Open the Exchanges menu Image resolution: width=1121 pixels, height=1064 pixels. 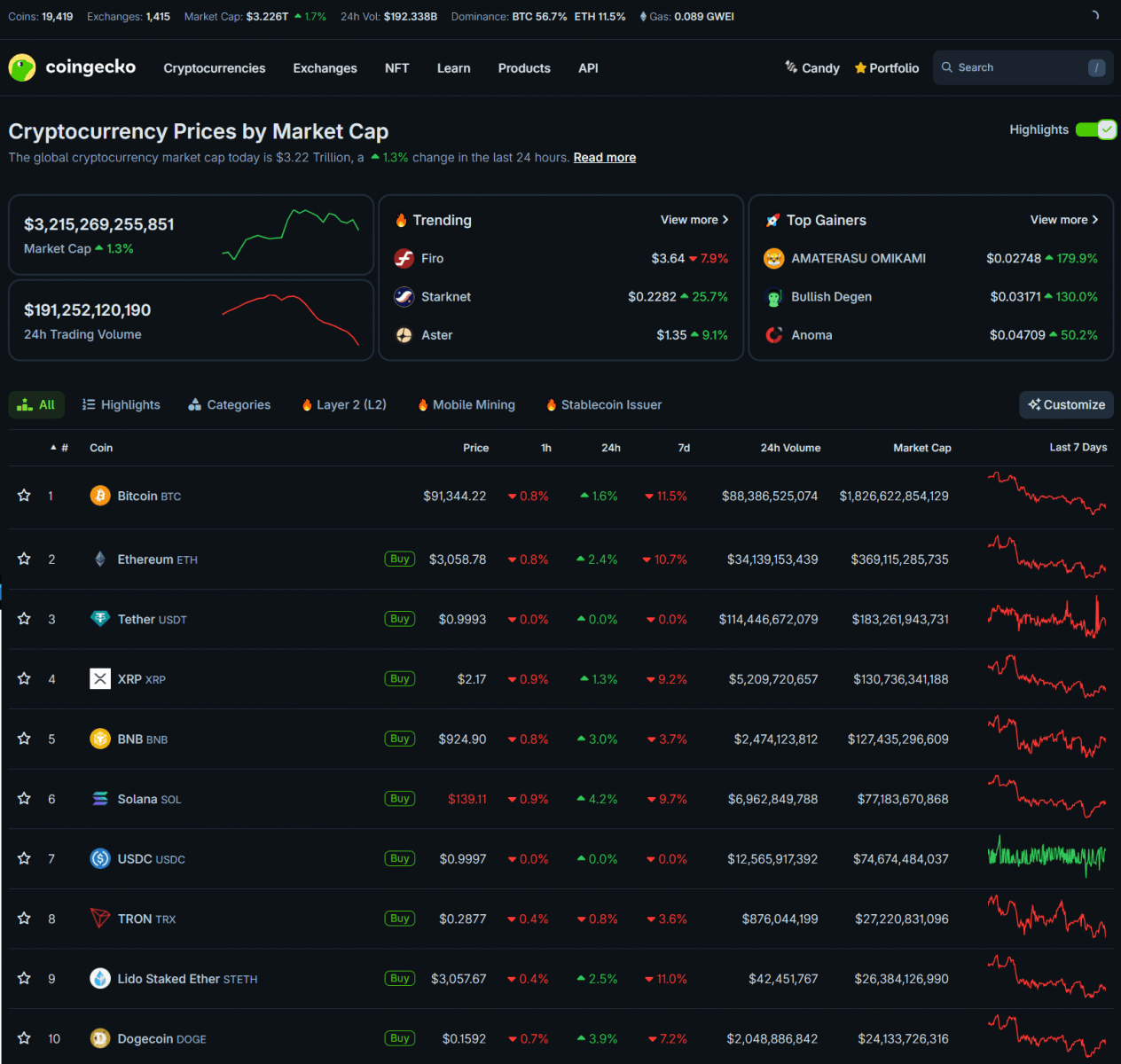click(x=325, y=67)
